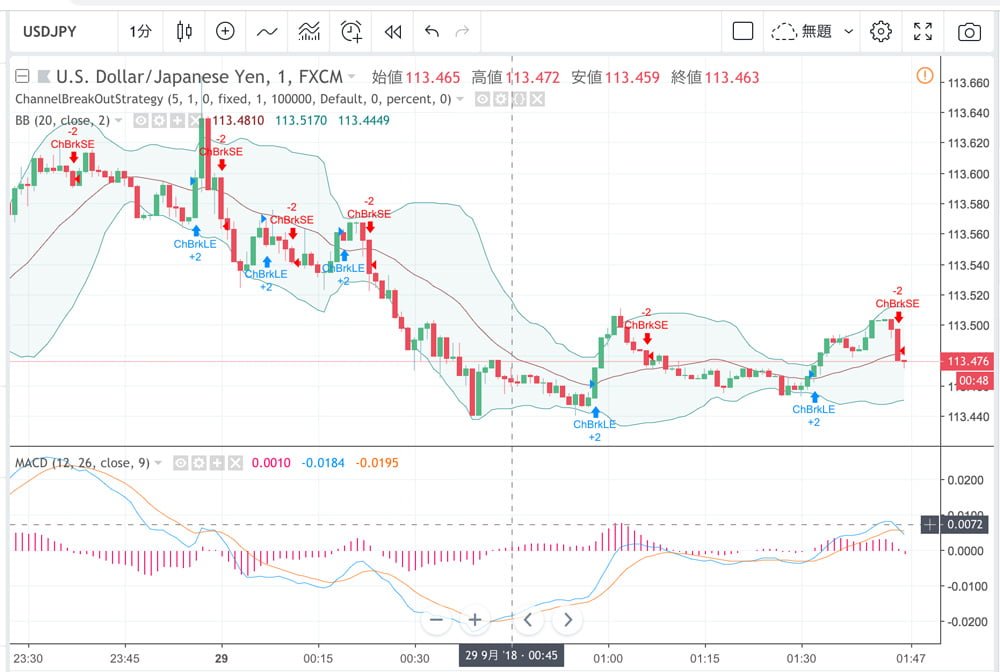Toggle visibility of the BB indicator

[141, 121]
